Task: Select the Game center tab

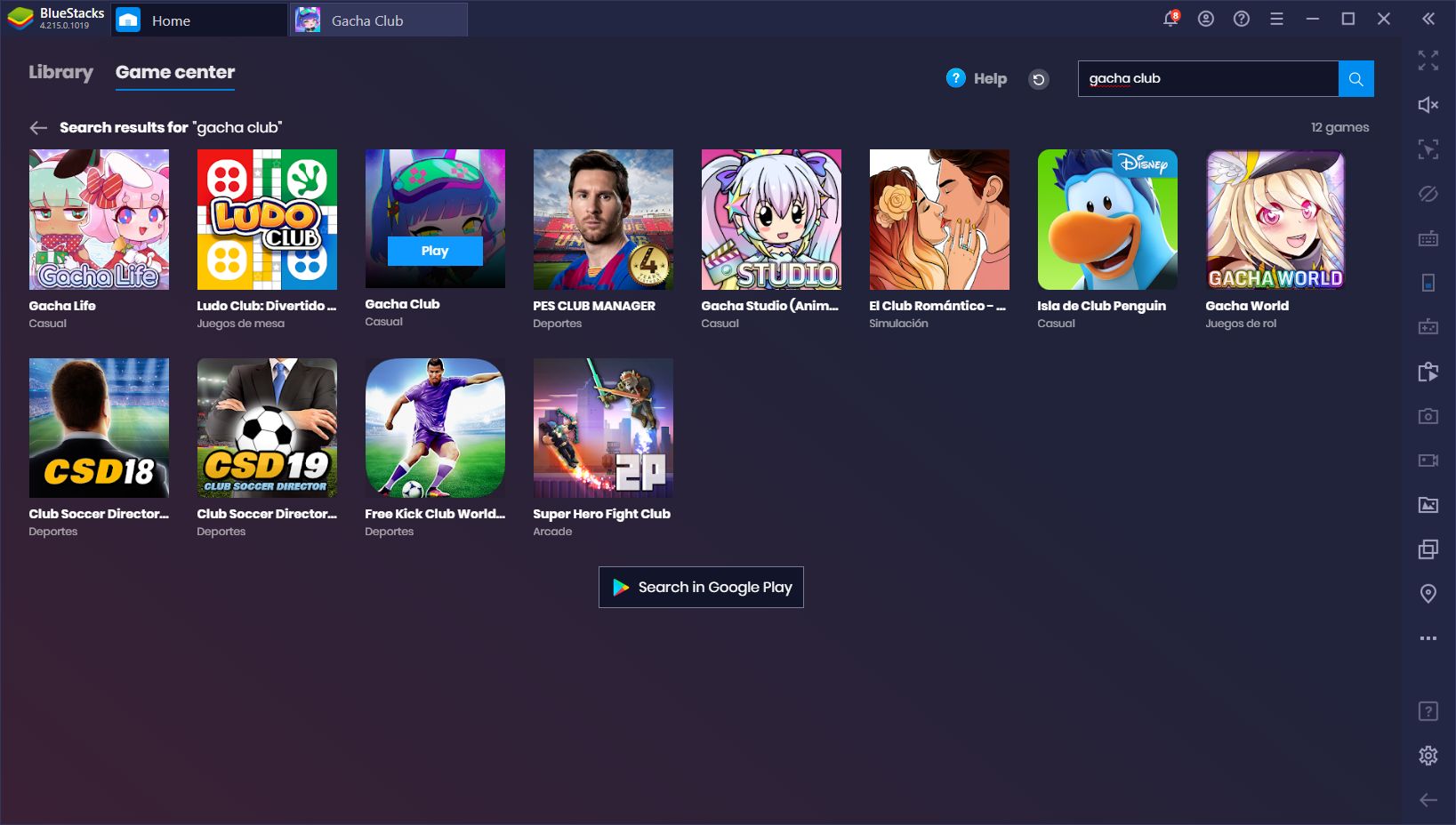Action: 175,72
